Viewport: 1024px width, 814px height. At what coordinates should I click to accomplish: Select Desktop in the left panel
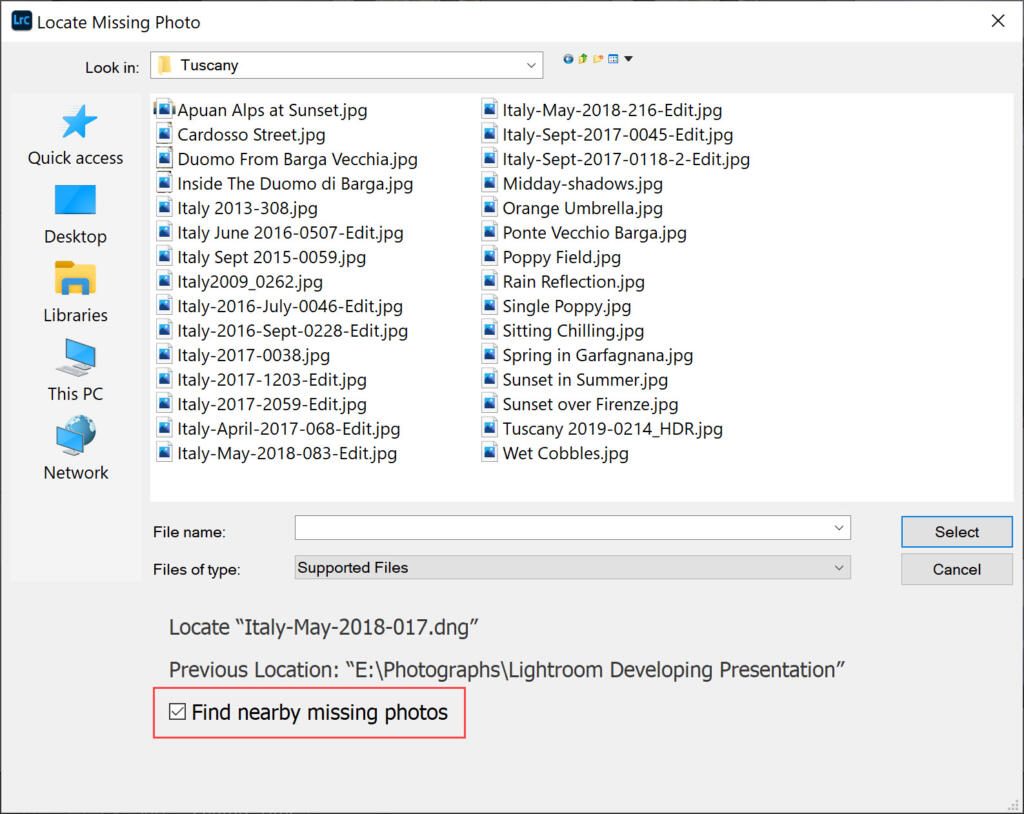coord(75,215)
